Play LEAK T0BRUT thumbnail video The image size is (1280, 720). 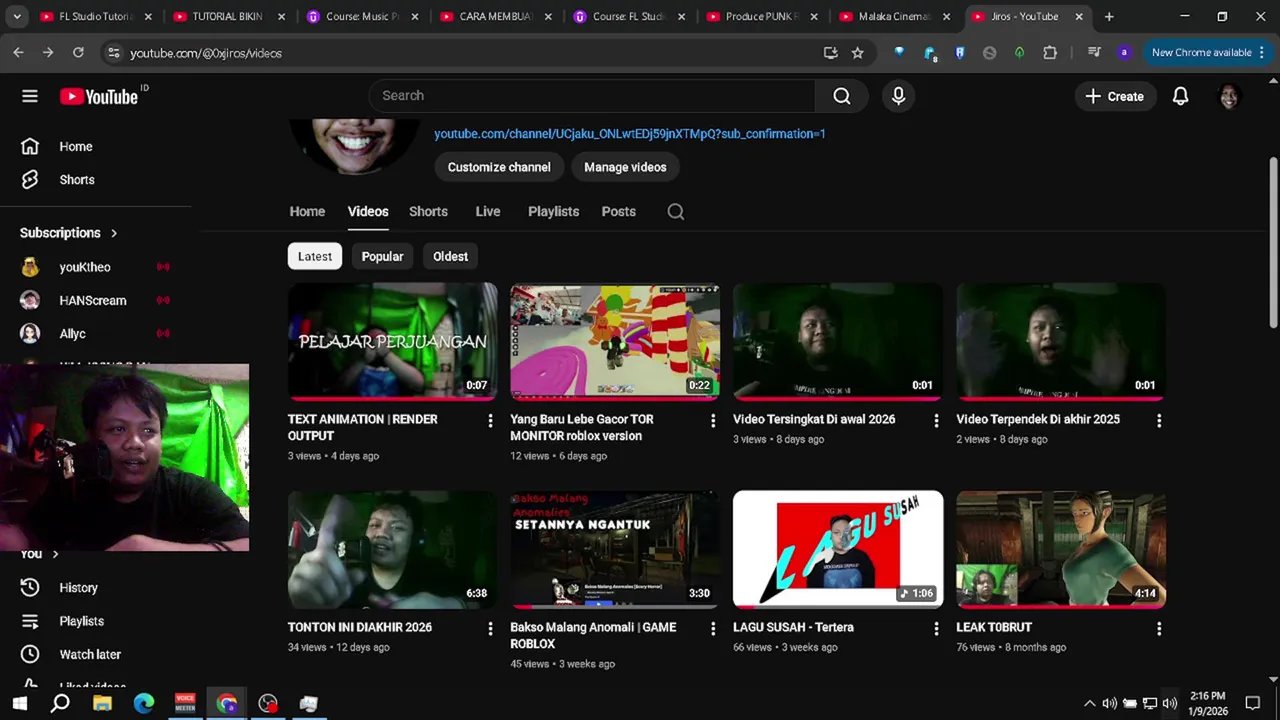click(1061, 549)
